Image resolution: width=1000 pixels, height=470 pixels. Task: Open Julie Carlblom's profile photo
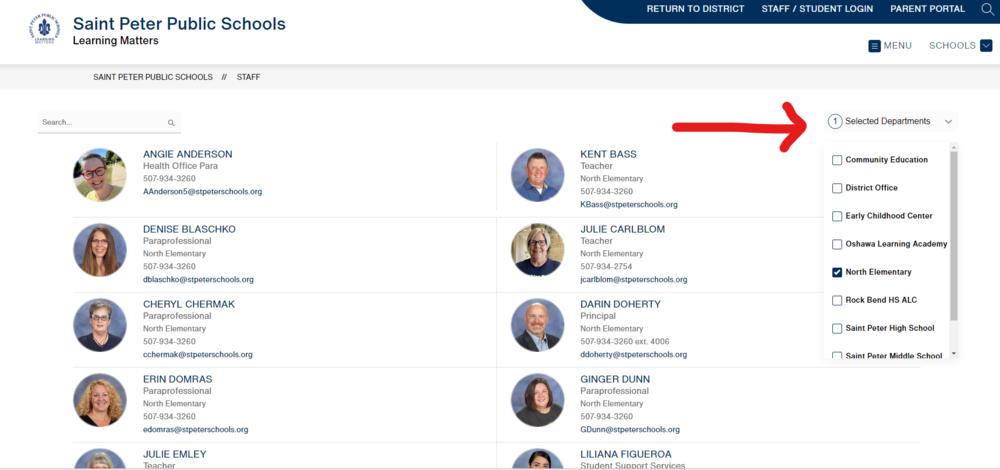[x=538, y=250]
